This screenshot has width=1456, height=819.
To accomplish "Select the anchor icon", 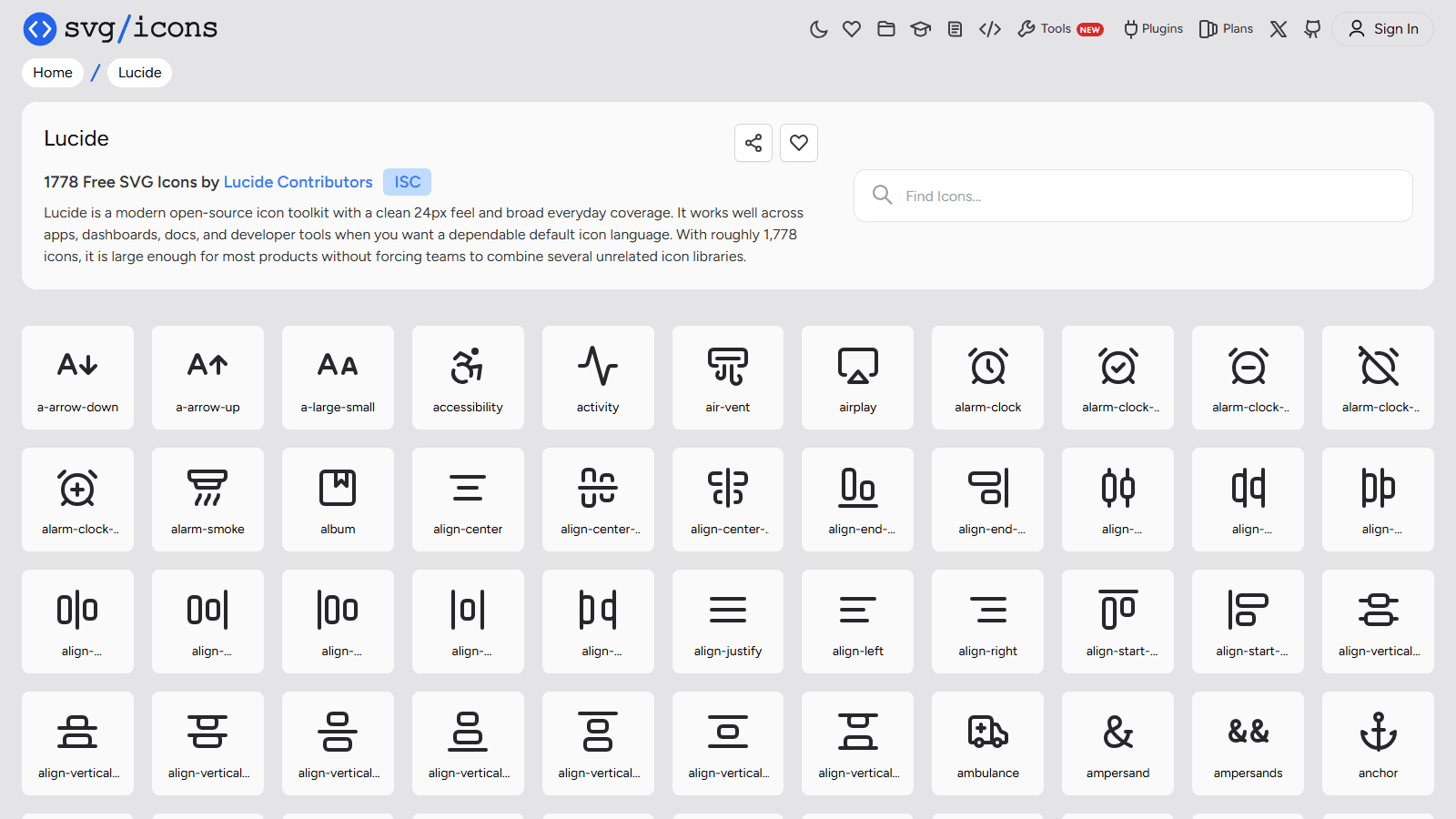I will [x=1378, y=743].
